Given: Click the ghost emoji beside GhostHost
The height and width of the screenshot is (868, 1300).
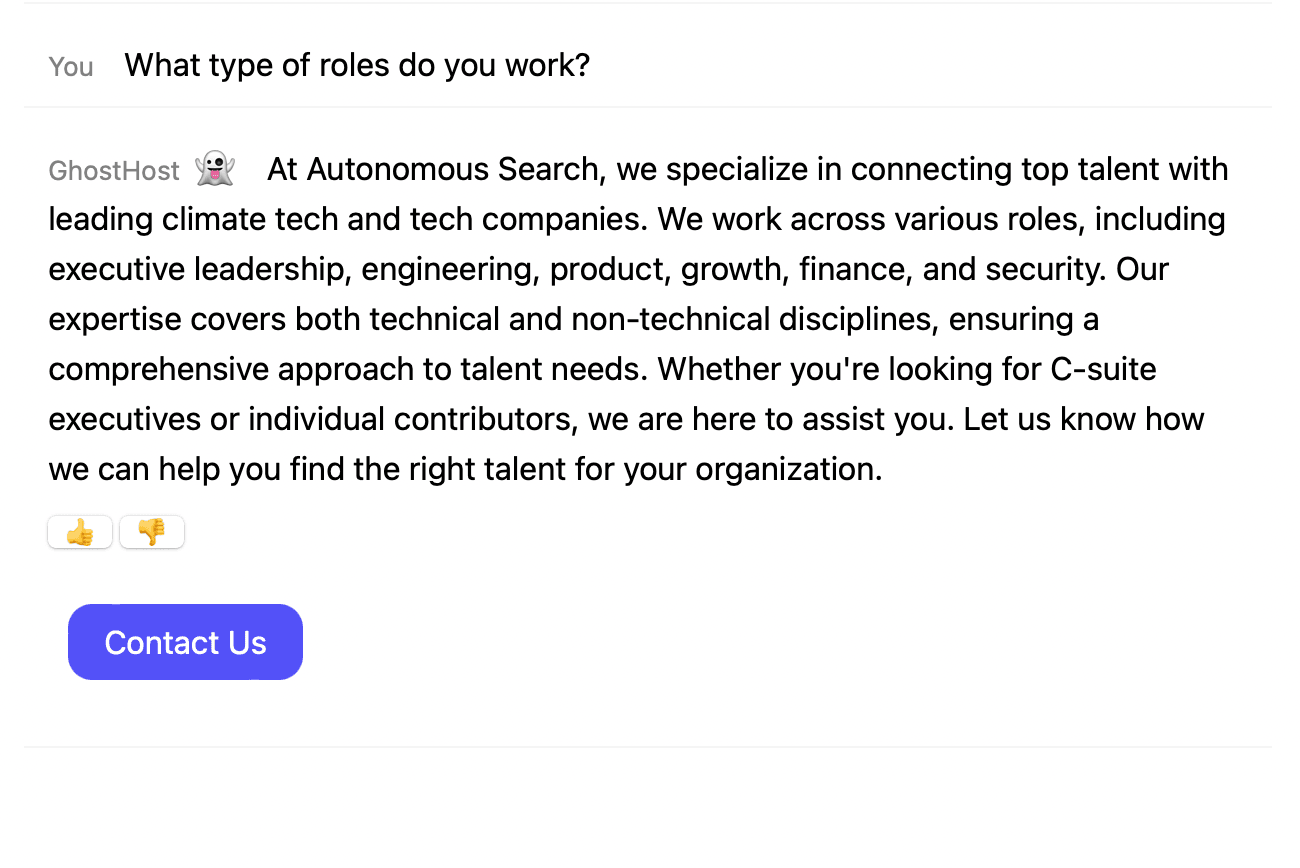Looking at the screenshot, I should click(215, 169).
